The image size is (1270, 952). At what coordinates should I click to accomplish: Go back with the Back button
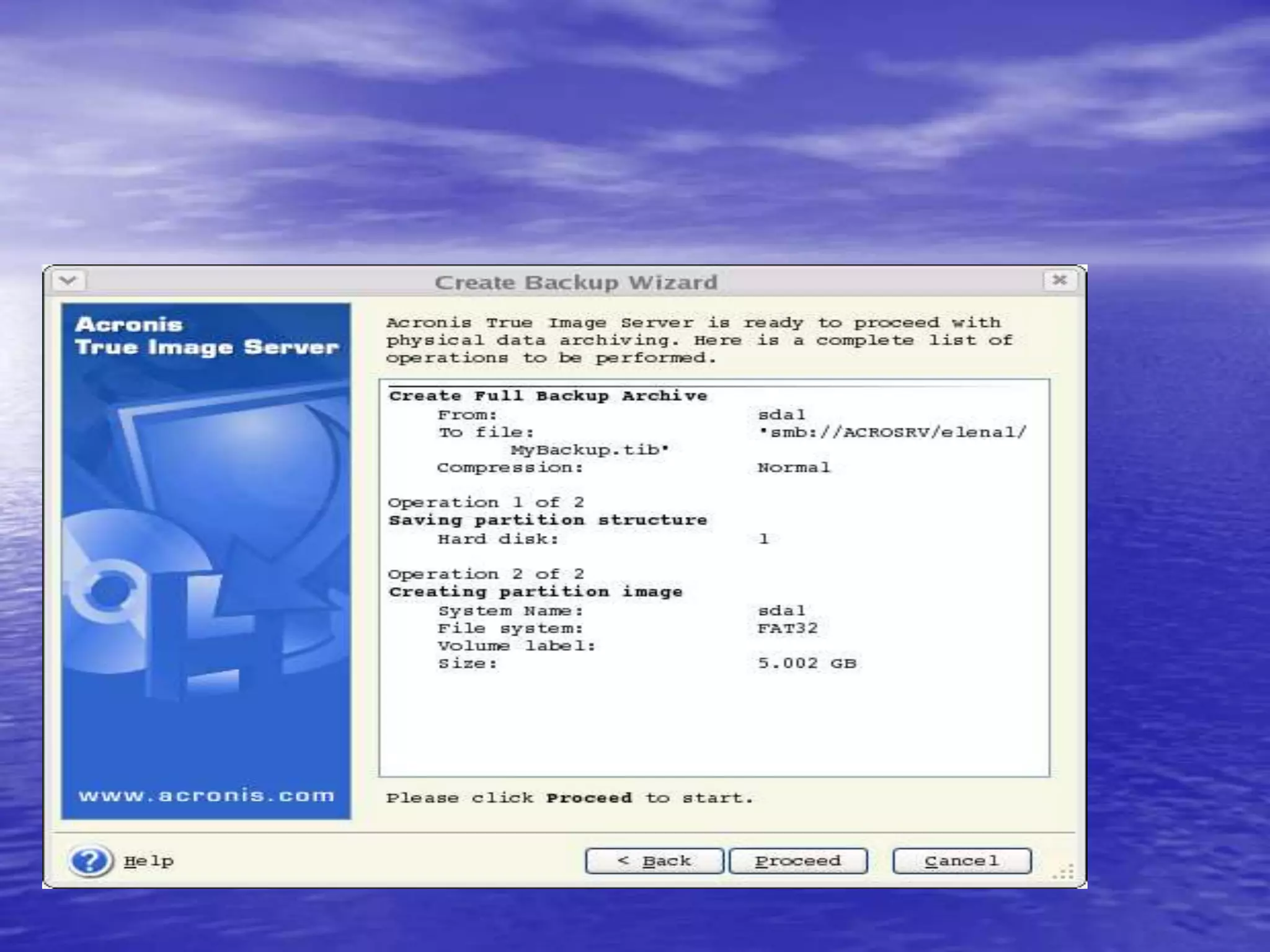[x=654, y=861]
